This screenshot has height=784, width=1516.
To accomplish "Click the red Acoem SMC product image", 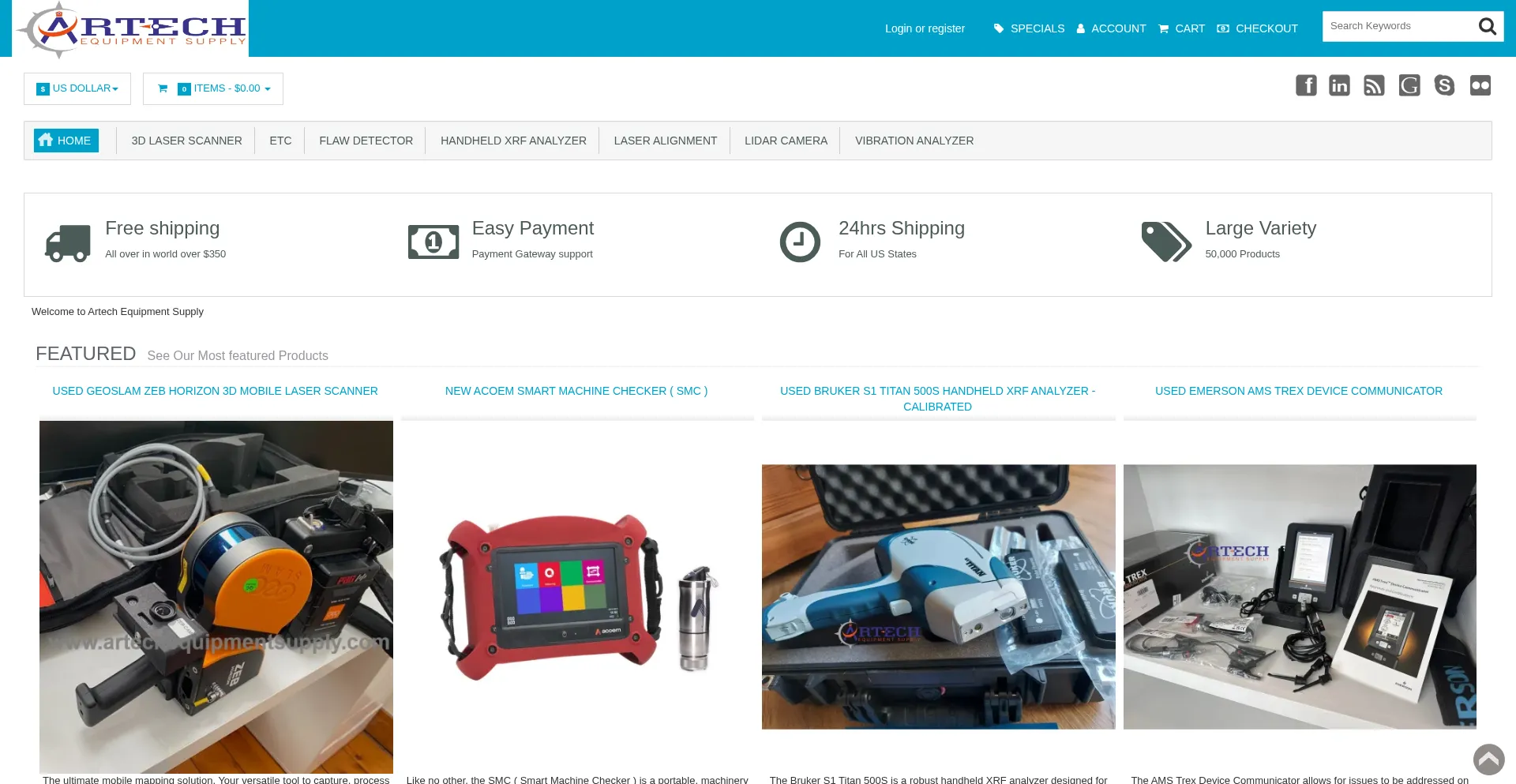I will pyautogui.click(x=577, y=597).
